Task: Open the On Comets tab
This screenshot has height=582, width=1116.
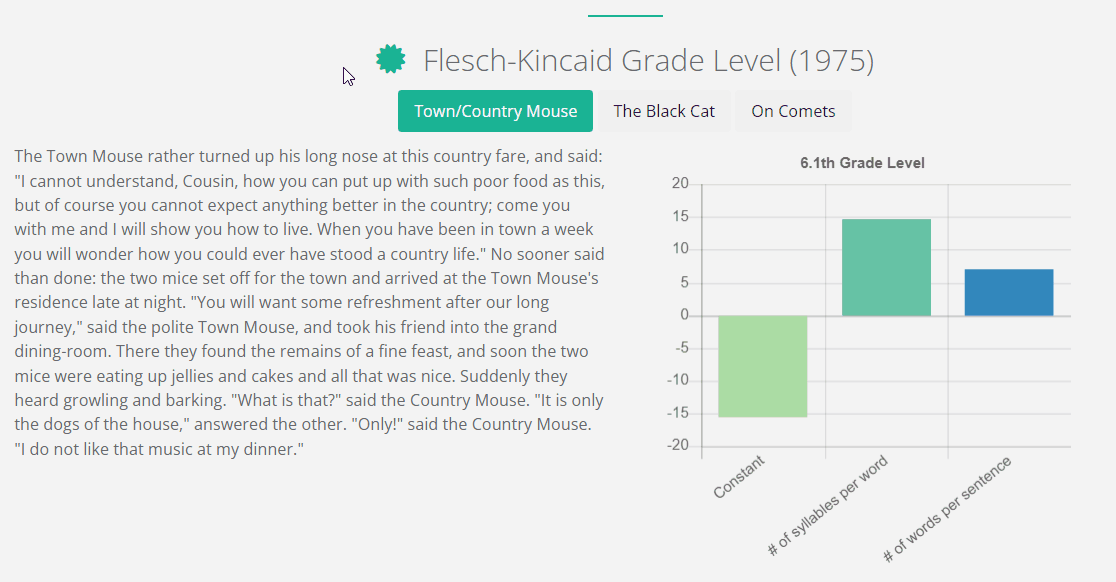Action: (x=793, y=111)
